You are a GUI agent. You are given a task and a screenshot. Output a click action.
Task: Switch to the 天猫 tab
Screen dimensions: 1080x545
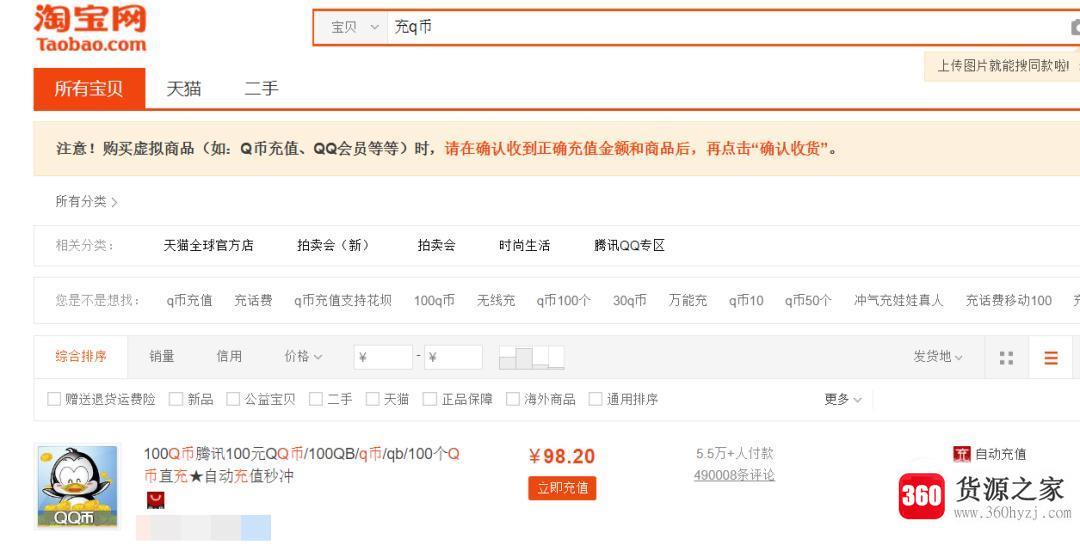click(184, 89)
